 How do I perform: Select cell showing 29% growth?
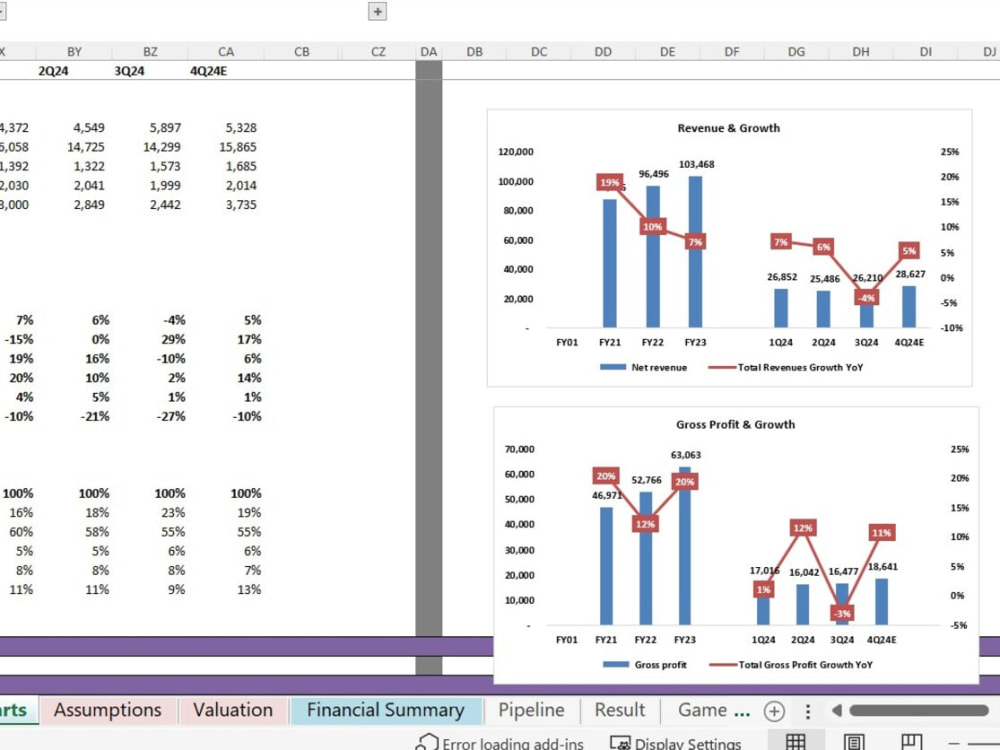(150, 339)
